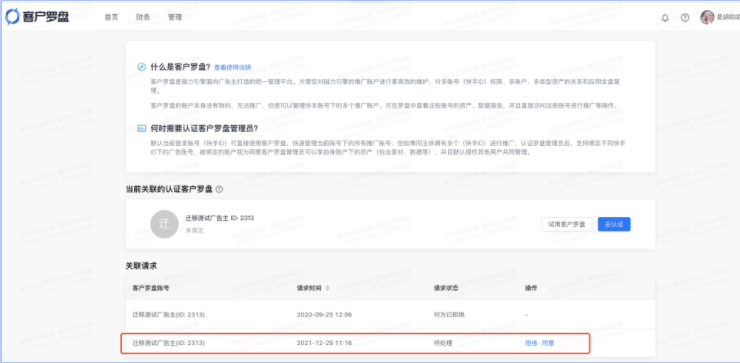Click the 未绑定 status text
This screenshot has width=740, height=363.
[x=194, y=232]
